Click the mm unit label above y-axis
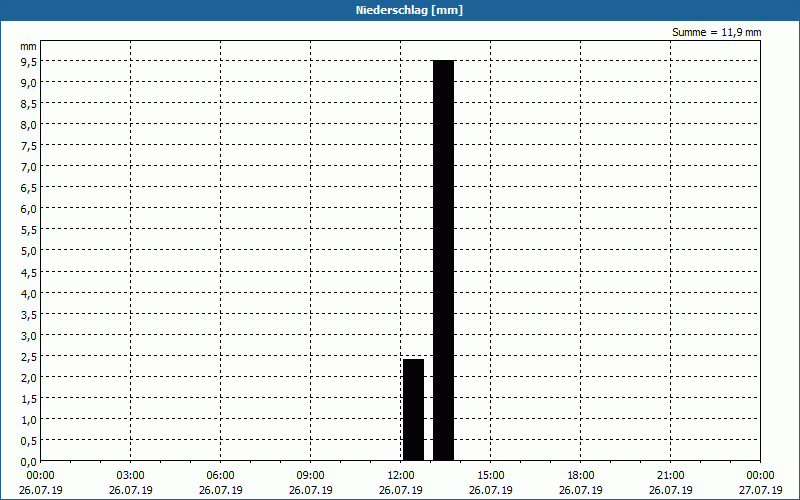 [x=28, y=46]
